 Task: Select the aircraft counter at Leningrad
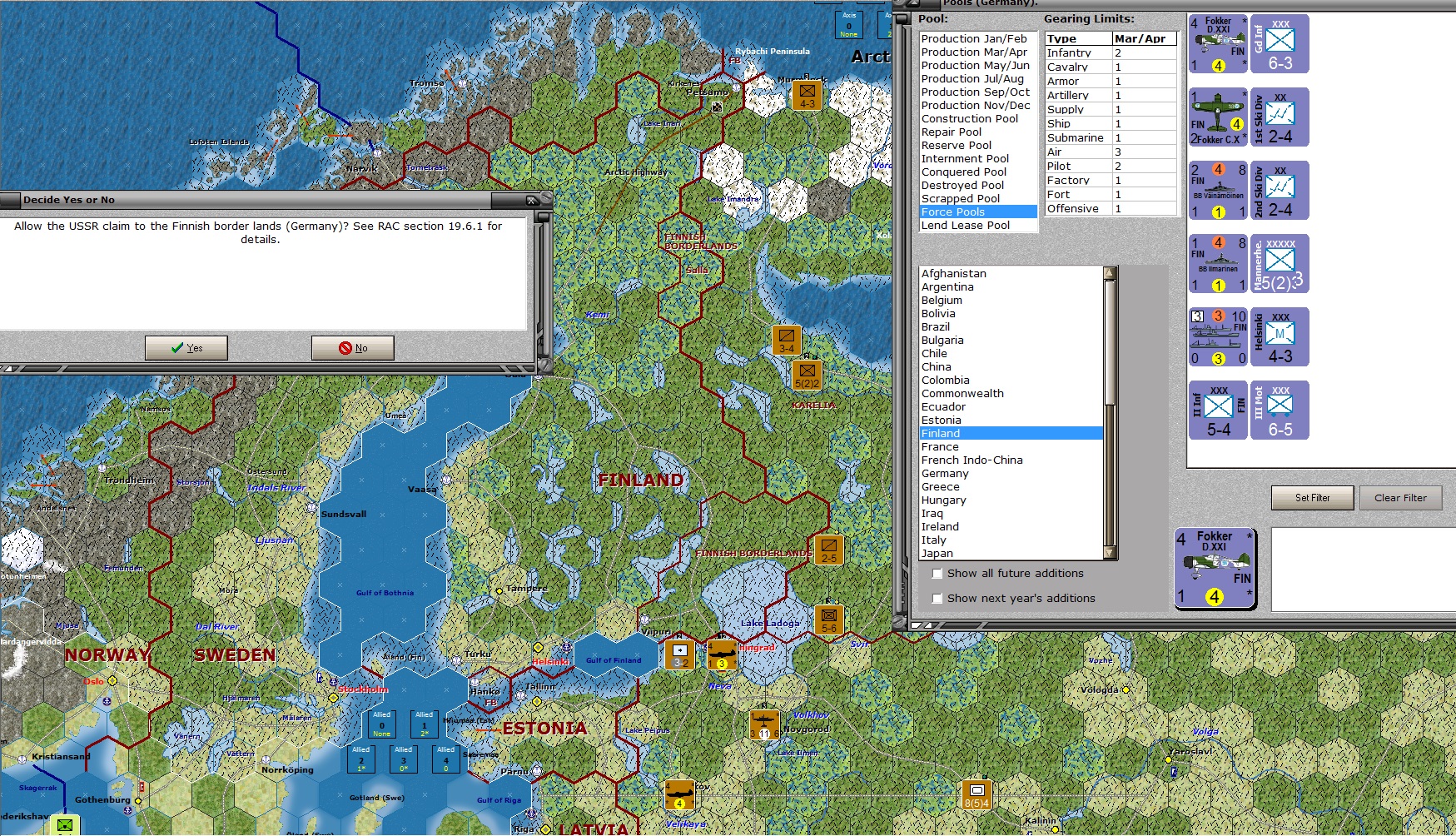(x=722, y=654)
